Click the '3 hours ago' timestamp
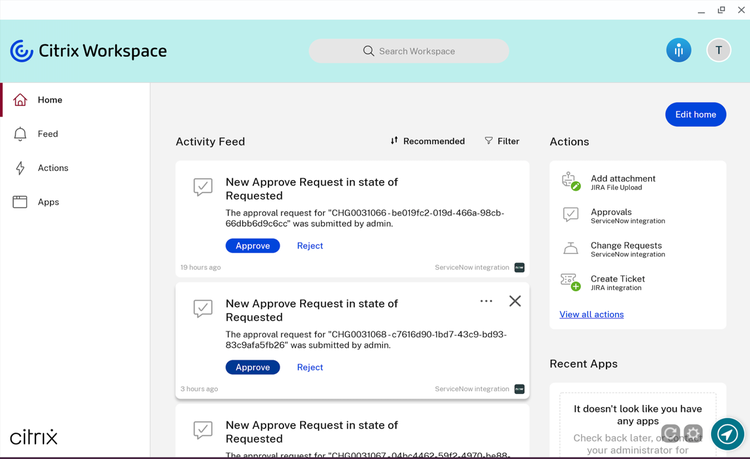This screenshot has width=750, height=459. [199, 389]
